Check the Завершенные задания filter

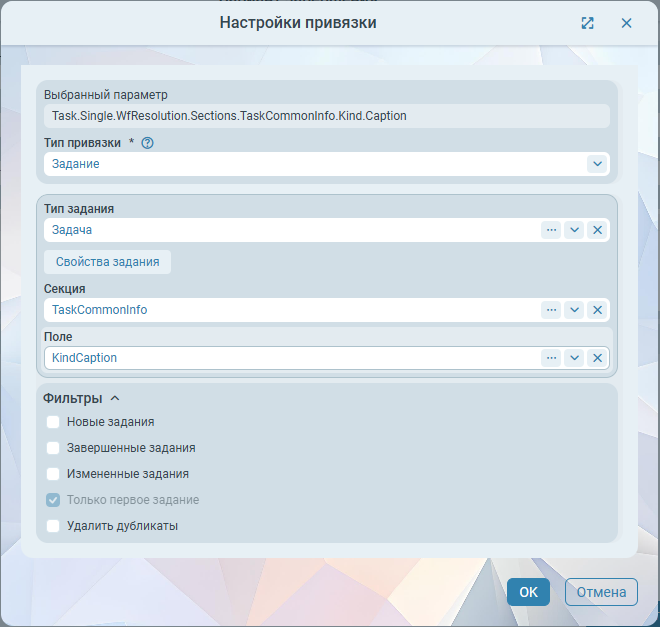pyautogui.click(x=54, y=448)
